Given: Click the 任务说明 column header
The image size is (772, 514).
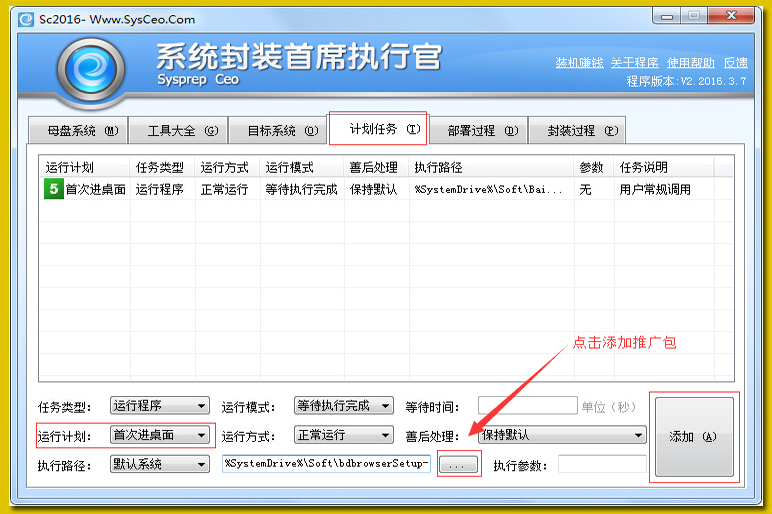Looking at the screenshot, I should (664, 167).
